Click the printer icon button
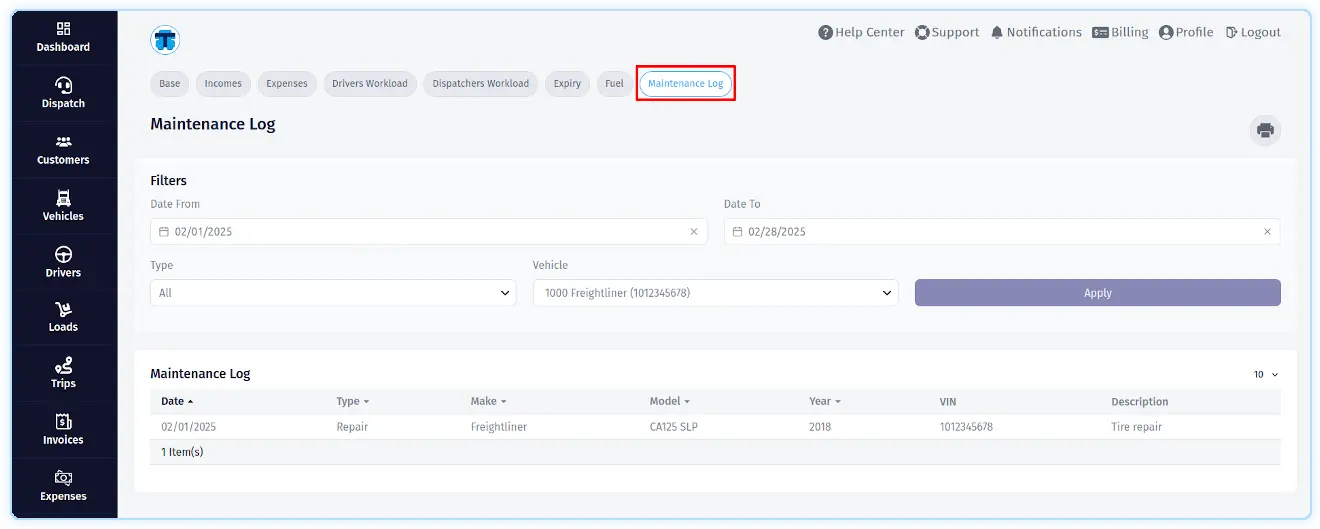 tap(1265, 130)
